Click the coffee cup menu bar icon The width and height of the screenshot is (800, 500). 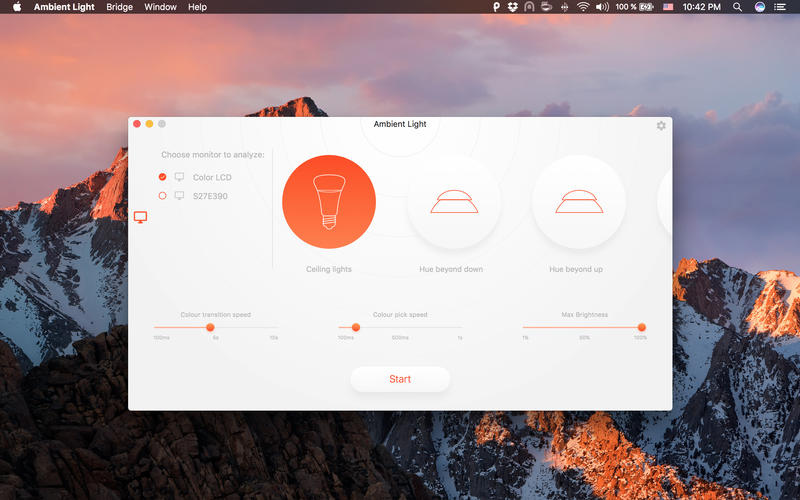point(546,7)
